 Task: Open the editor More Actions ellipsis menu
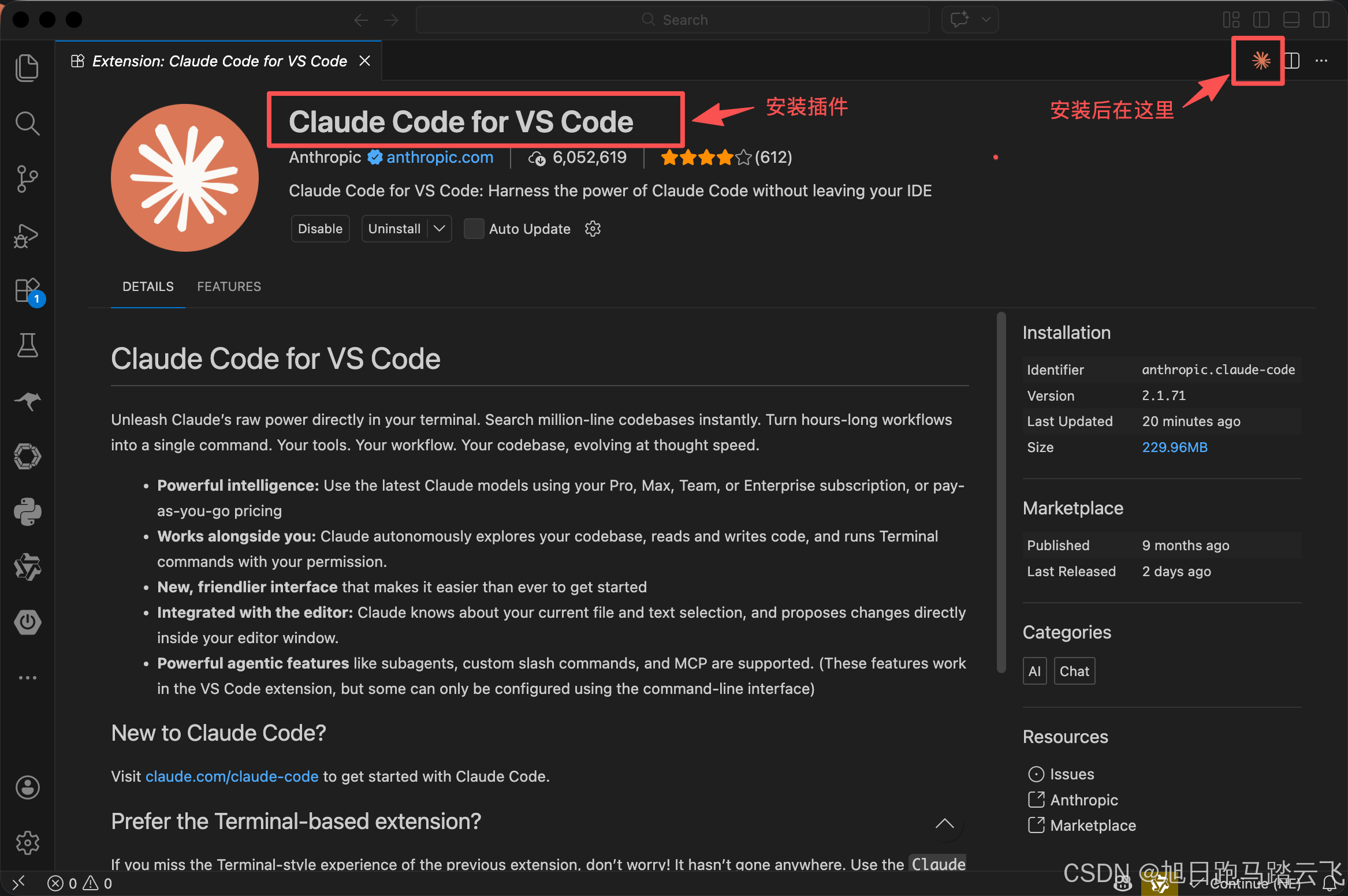1321,61
